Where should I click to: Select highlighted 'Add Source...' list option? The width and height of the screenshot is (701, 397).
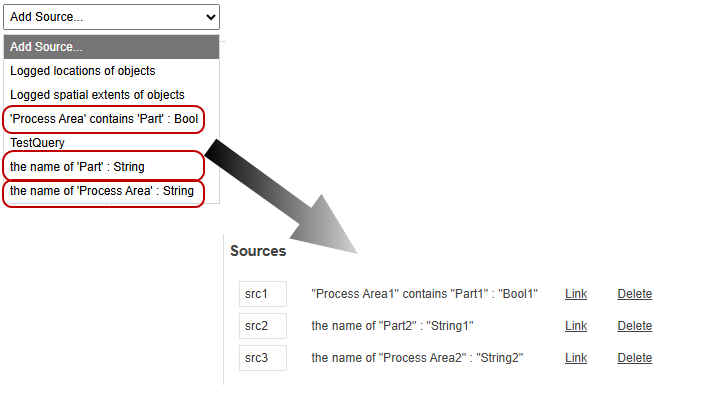tap(111, 47)
